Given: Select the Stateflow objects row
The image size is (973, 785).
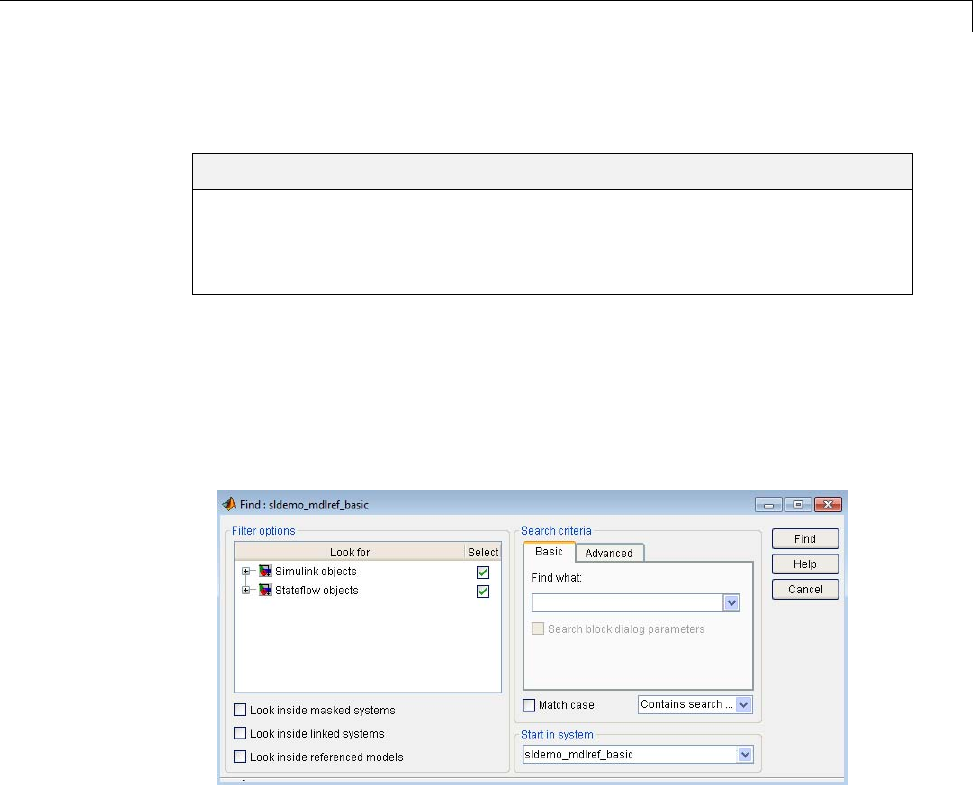Looking at the screenshot, I should (367, 590).
